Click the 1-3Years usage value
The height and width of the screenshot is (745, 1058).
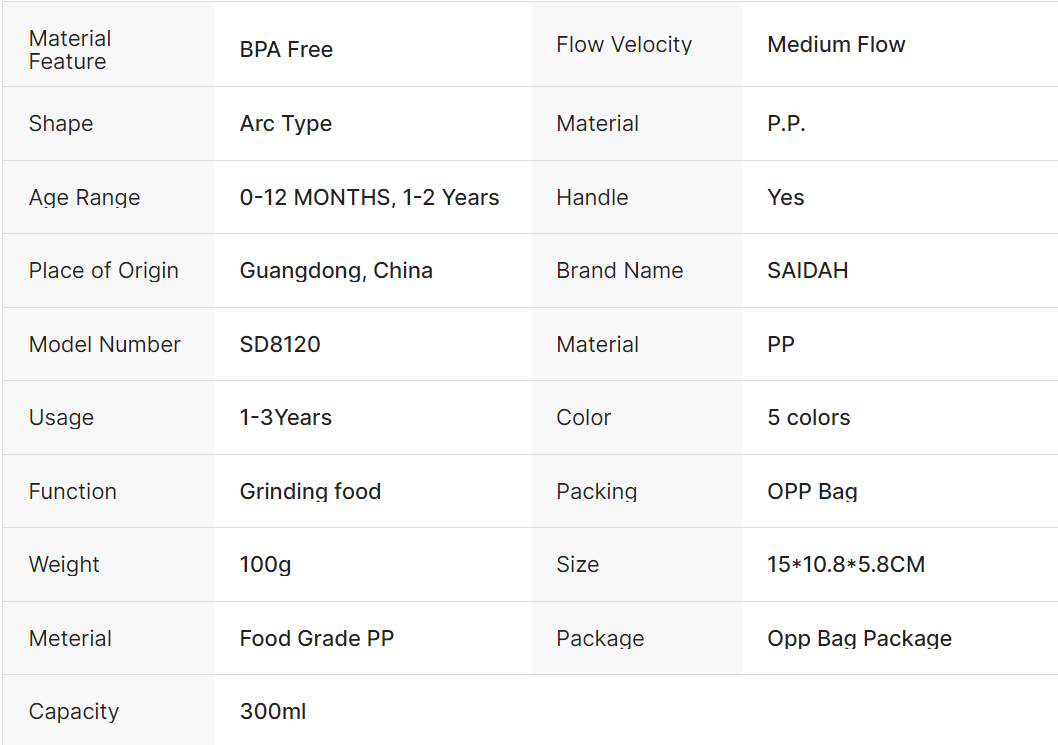click(x=286, y=418)
